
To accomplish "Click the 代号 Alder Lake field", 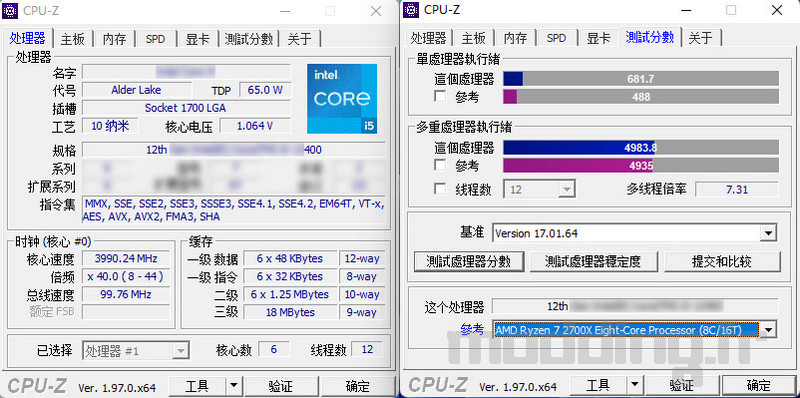I will pos(136,90).
